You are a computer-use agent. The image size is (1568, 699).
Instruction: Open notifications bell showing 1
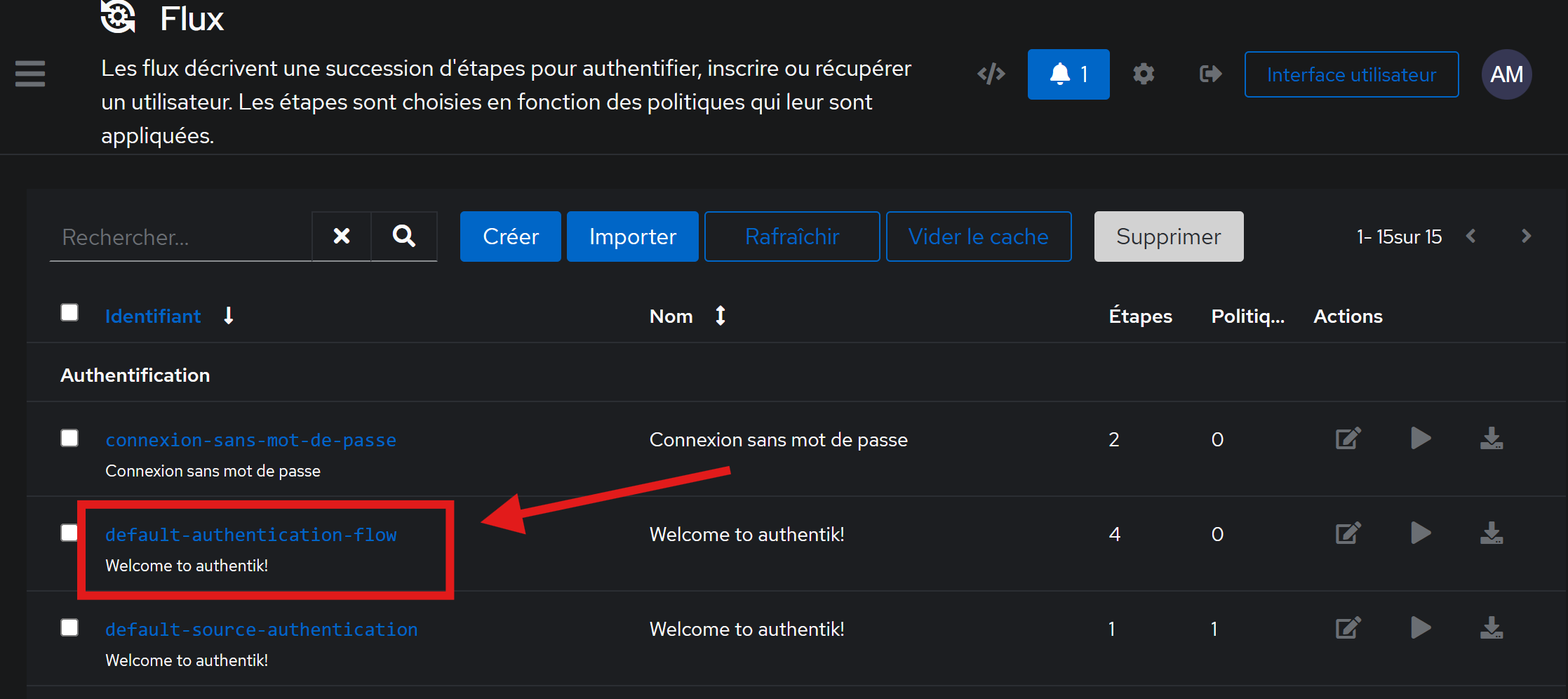pyautogui.click(x=1068, y=74)
